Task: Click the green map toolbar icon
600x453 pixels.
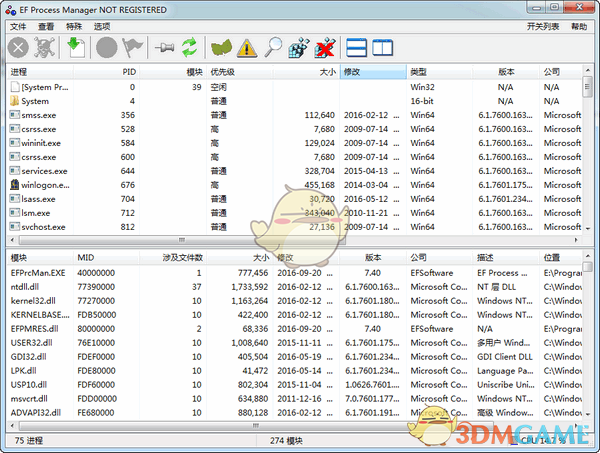Action: click(x=222, y=48)
